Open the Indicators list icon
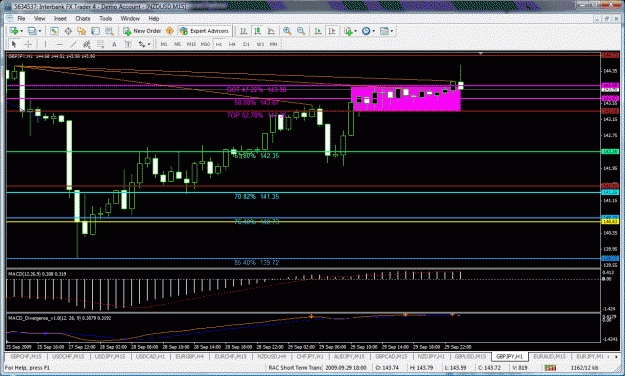The height and width of the screenshot is (376, 625). [x=348, y=31]
